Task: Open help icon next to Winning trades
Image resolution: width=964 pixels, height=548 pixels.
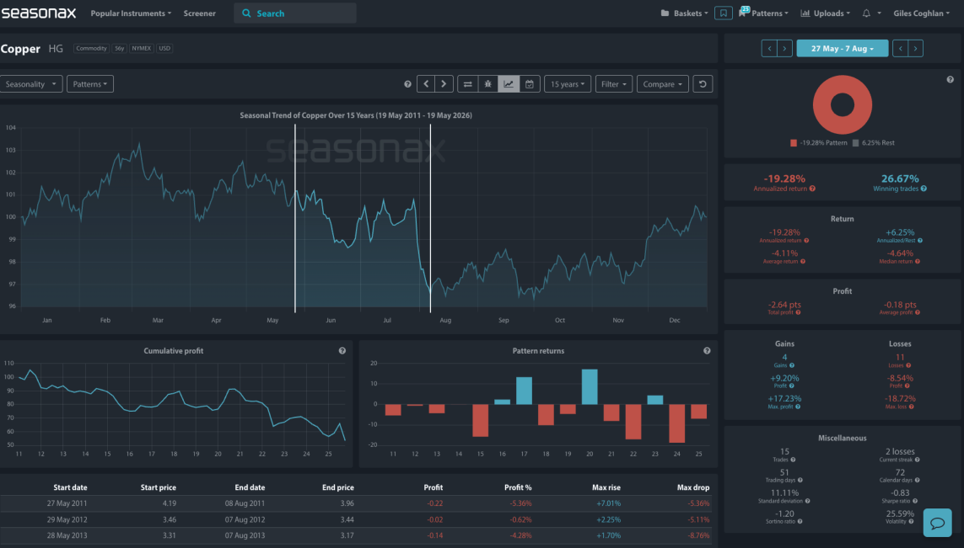Action: coord(924,189)
